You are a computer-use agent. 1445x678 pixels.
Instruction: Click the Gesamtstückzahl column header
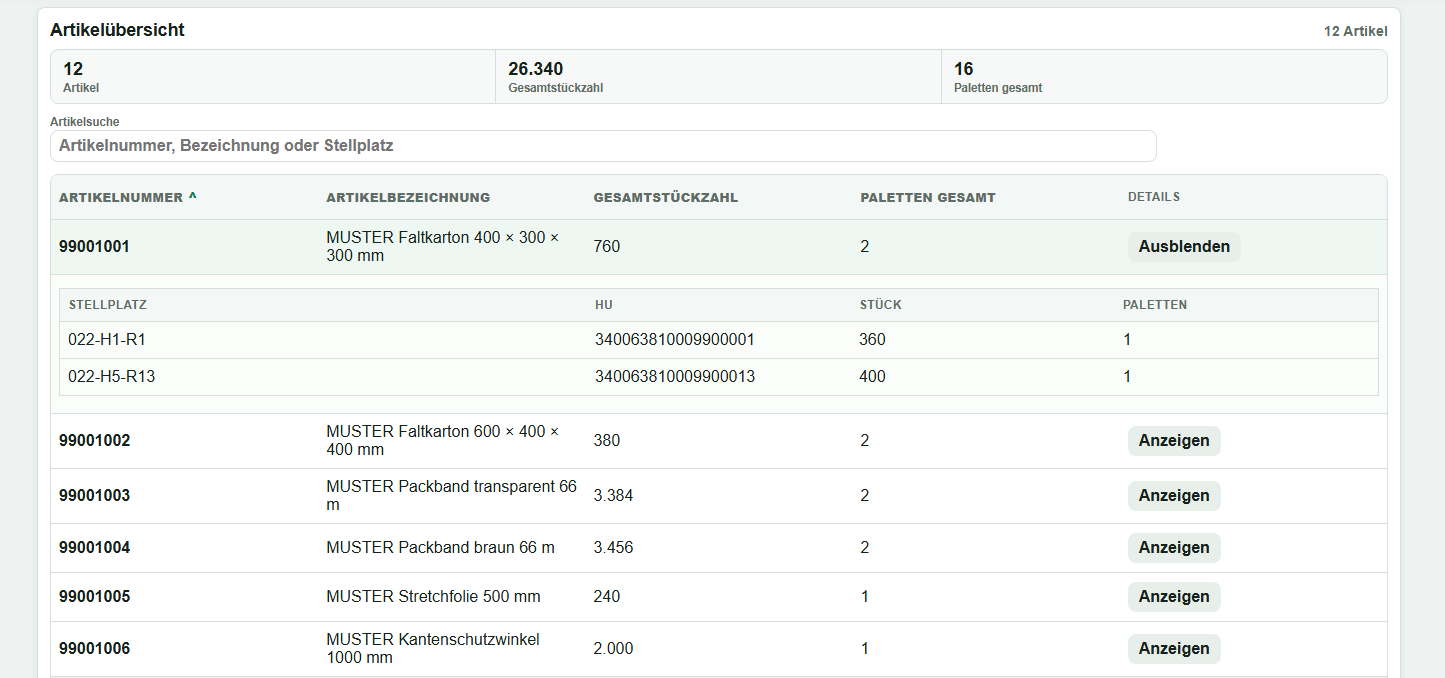click(665, 197)
